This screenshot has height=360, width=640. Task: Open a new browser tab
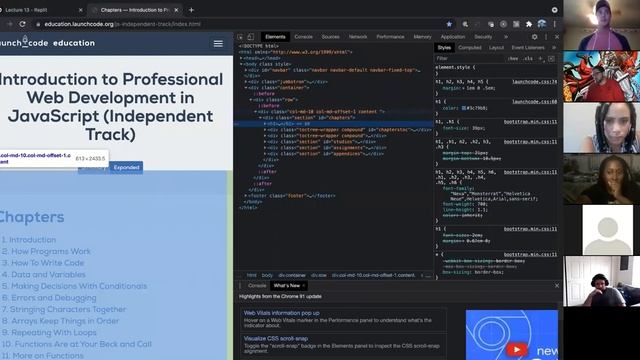pos(191,10)
